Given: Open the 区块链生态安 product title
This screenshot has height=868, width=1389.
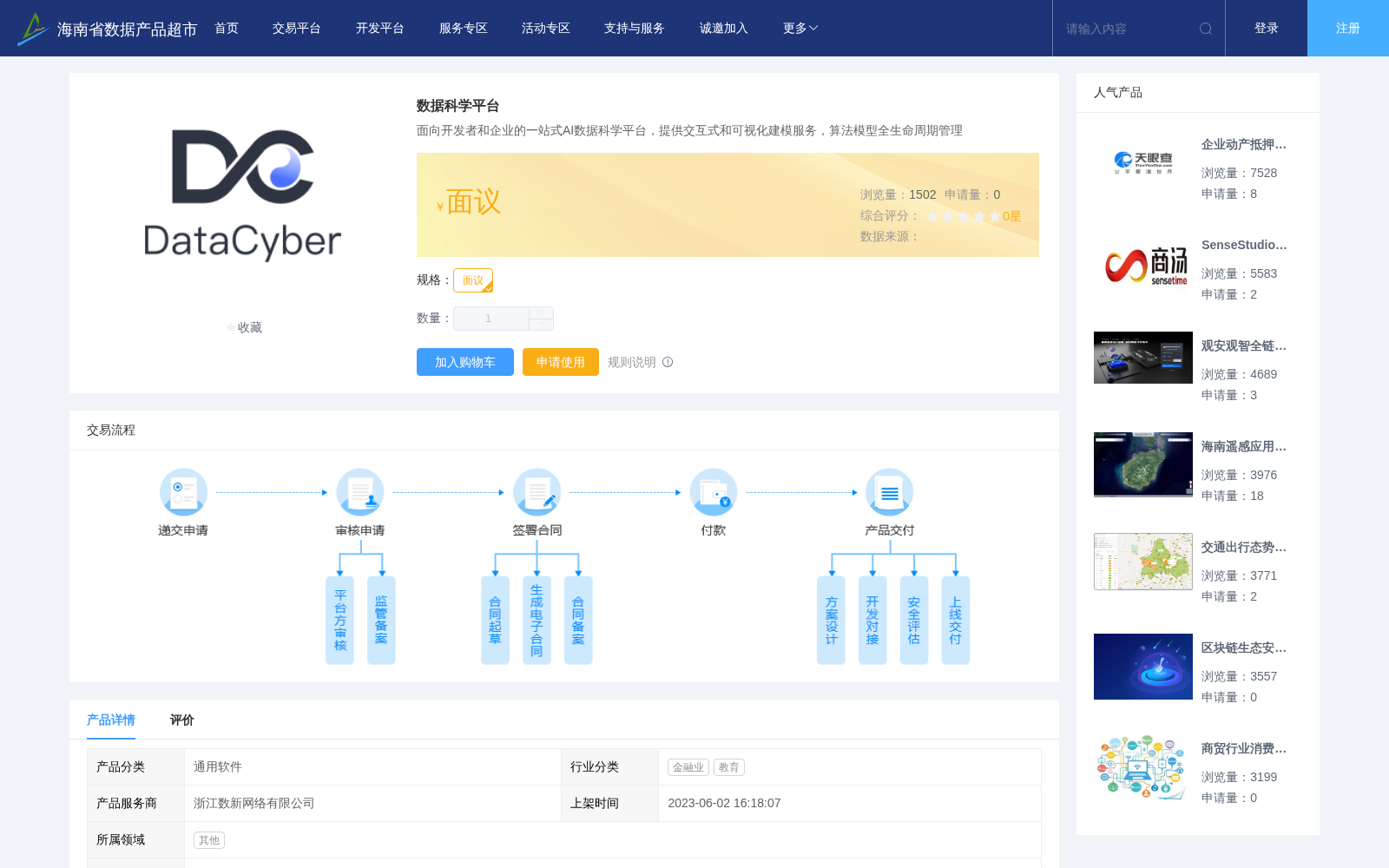Looking at the screenshot, I should tap(1244, 648).
